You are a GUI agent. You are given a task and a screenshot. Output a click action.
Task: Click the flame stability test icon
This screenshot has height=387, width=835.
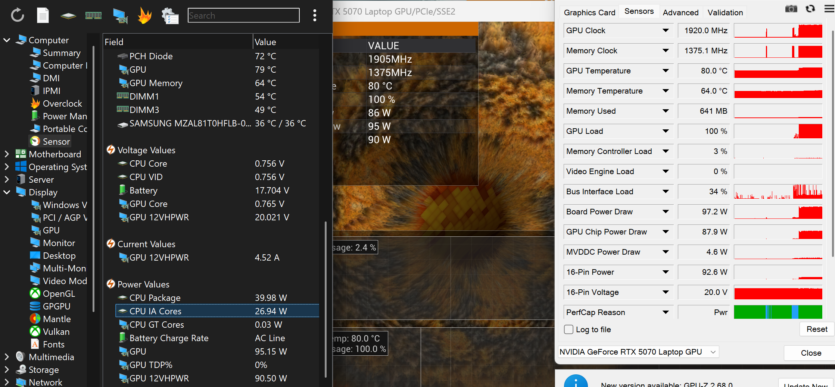tap(144, 15)
